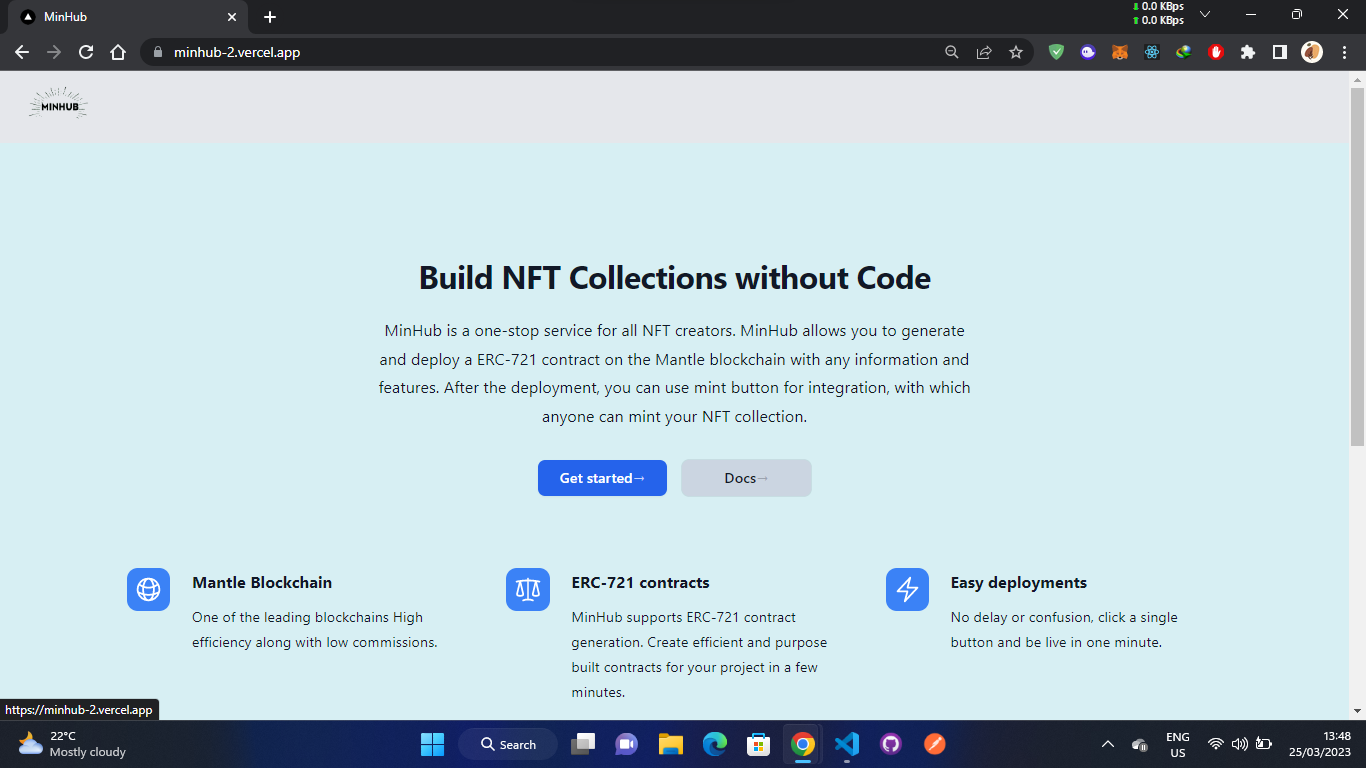
Task: Open the MetaMask extension
Action: pos(1119,51)
